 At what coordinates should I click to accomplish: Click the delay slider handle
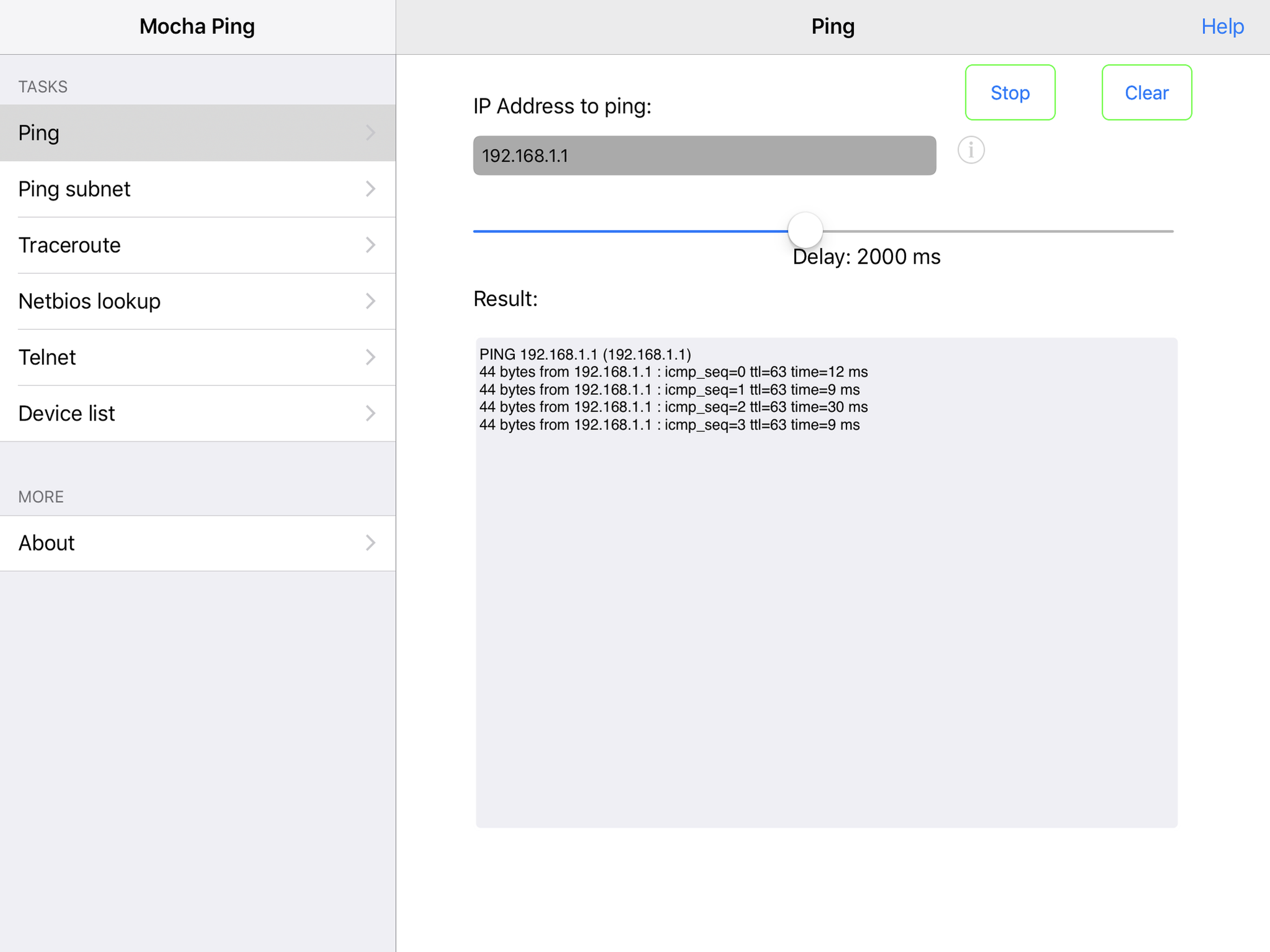click(x=805, y=230)
